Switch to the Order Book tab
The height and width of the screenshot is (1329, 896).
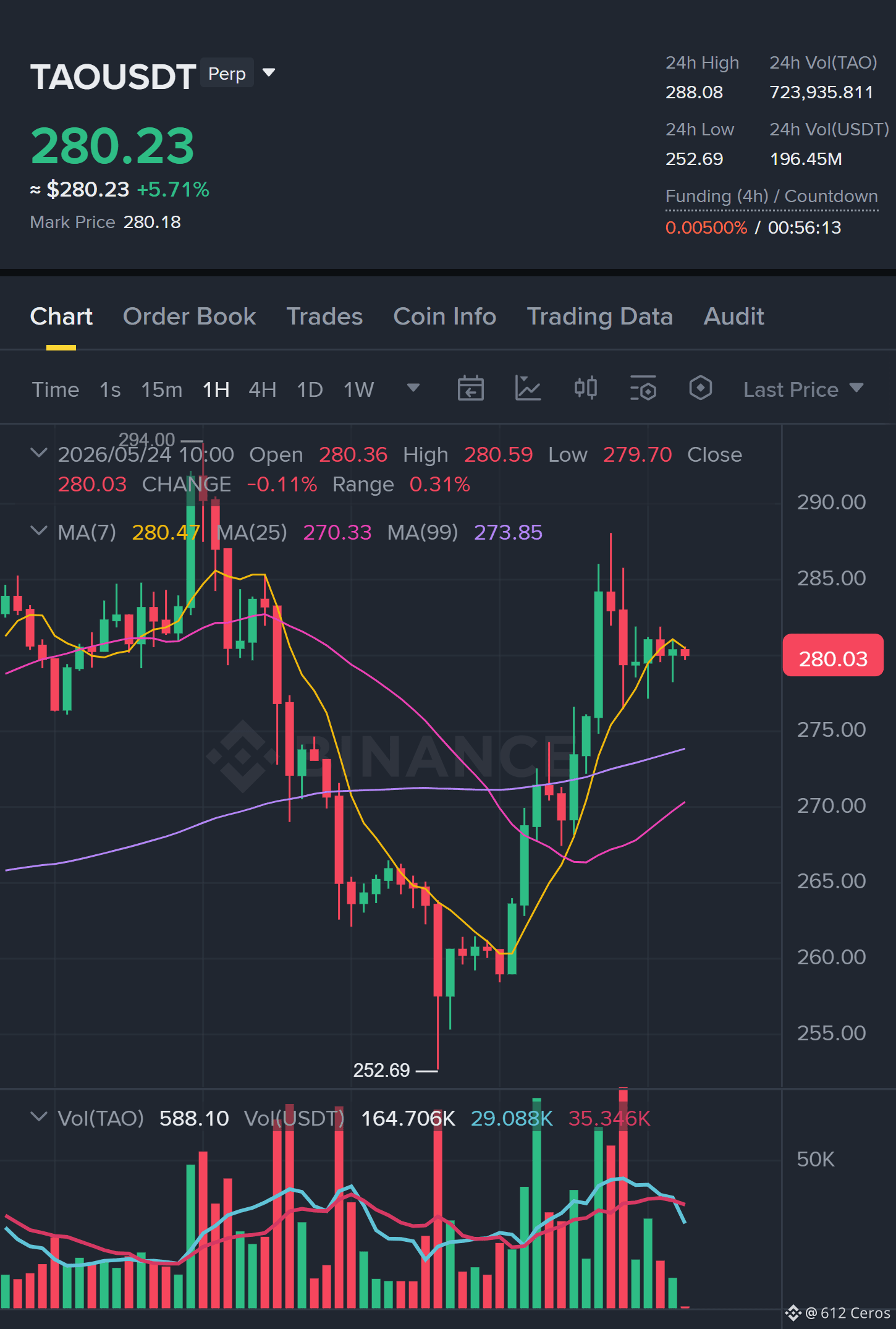(189, 316)
